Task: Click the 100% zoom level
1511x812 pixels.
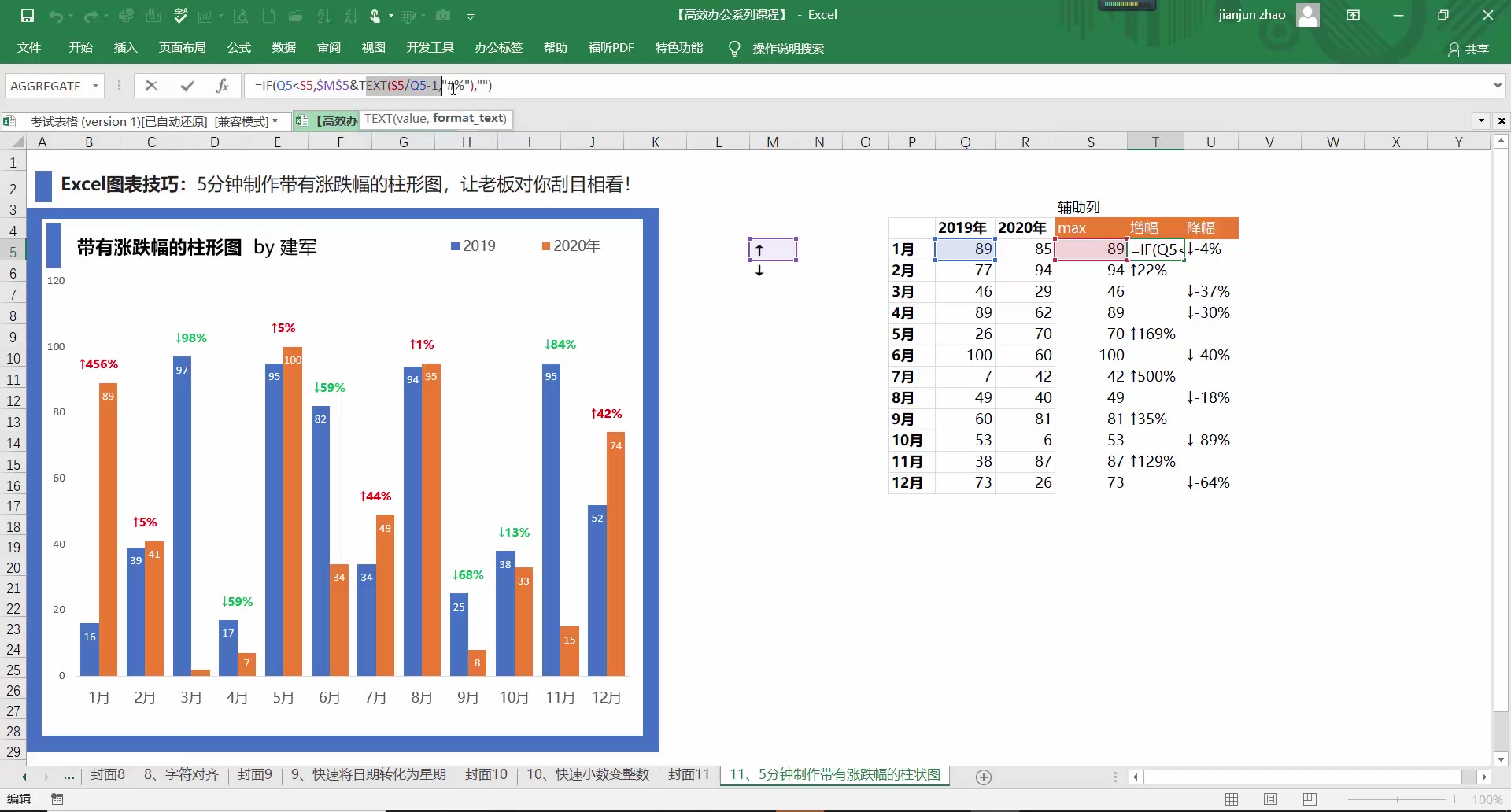Action: pos(1487,799)
